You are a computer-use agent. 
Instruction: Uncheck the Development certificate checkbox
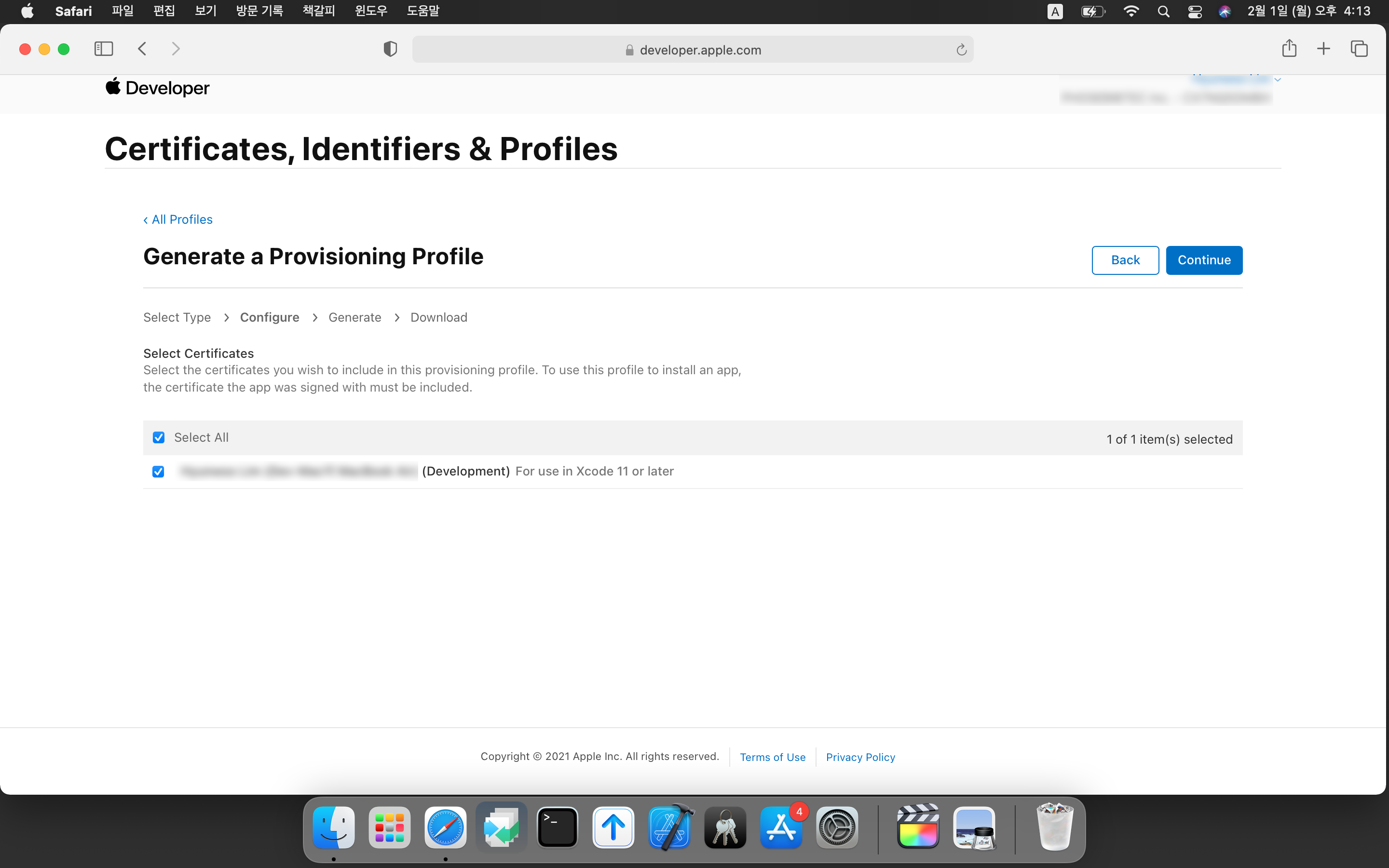(x=158, y=471)
